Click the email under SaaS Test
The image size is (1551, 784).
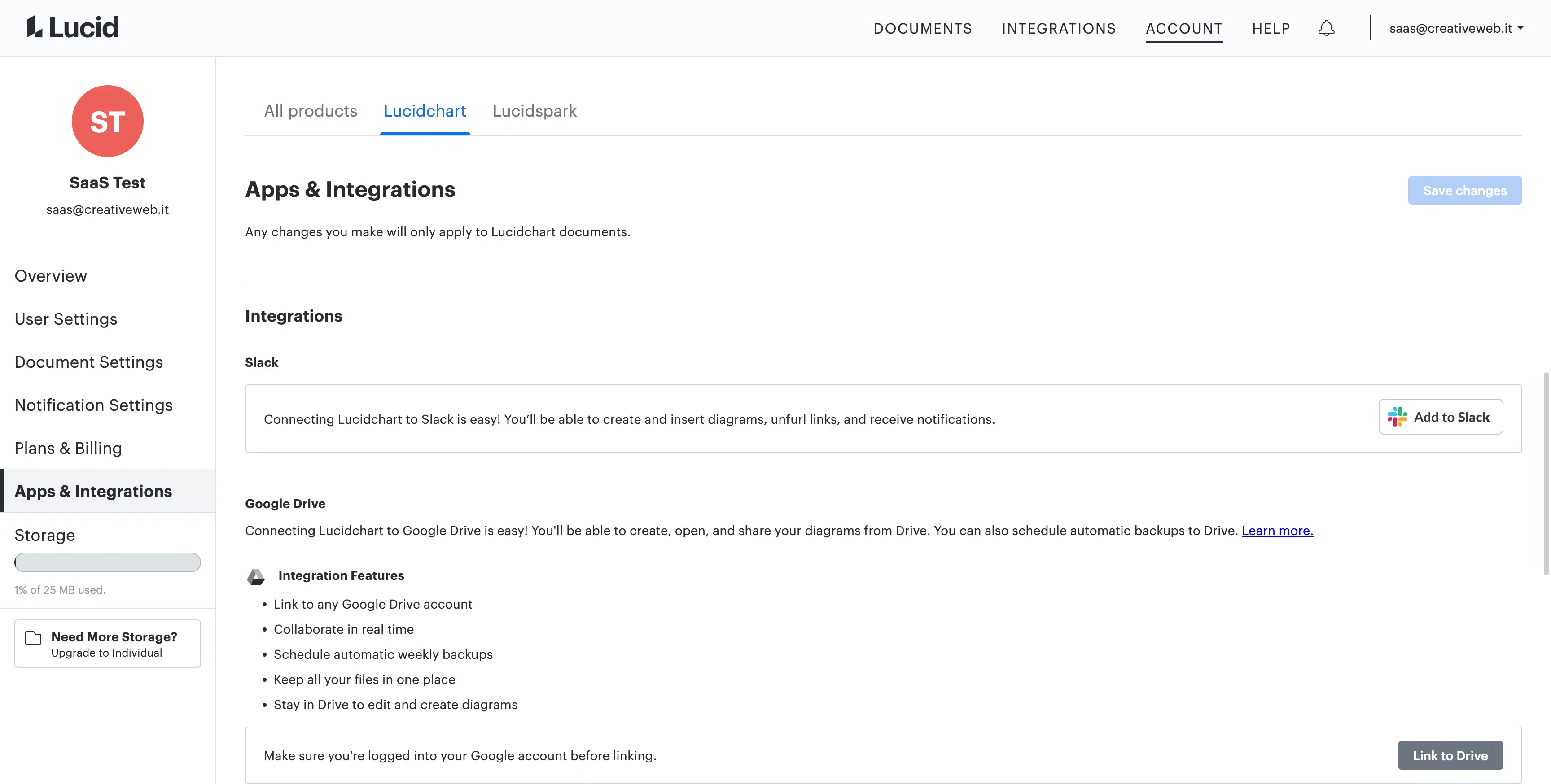click(108, 209)
